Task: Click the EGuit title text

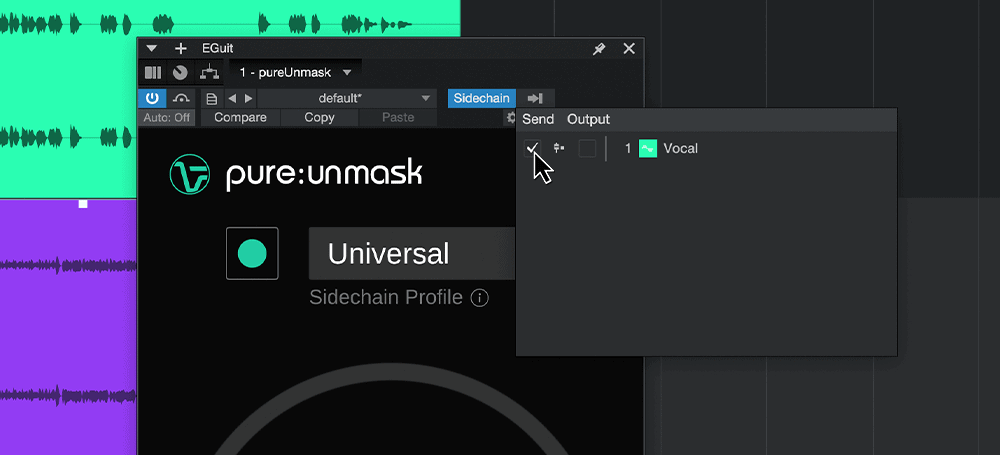Action: click(217, 48)
